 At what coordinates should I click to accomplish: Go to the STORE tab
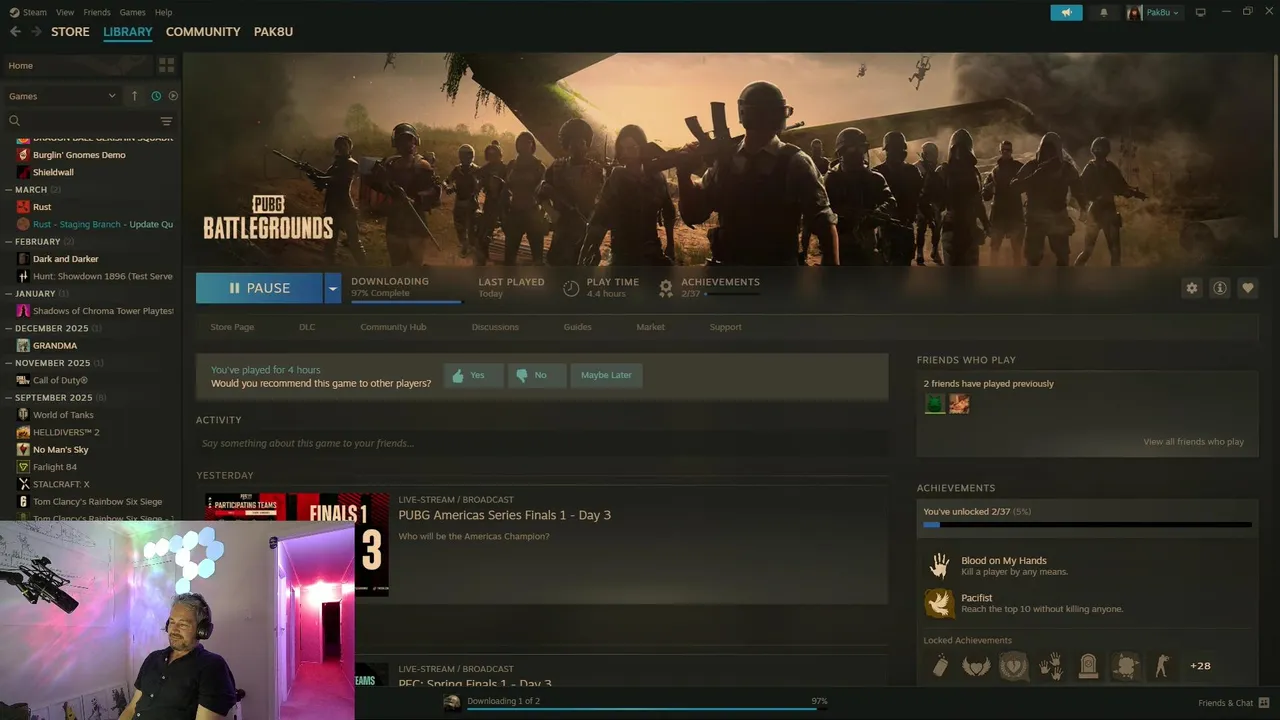pos(70,32)
